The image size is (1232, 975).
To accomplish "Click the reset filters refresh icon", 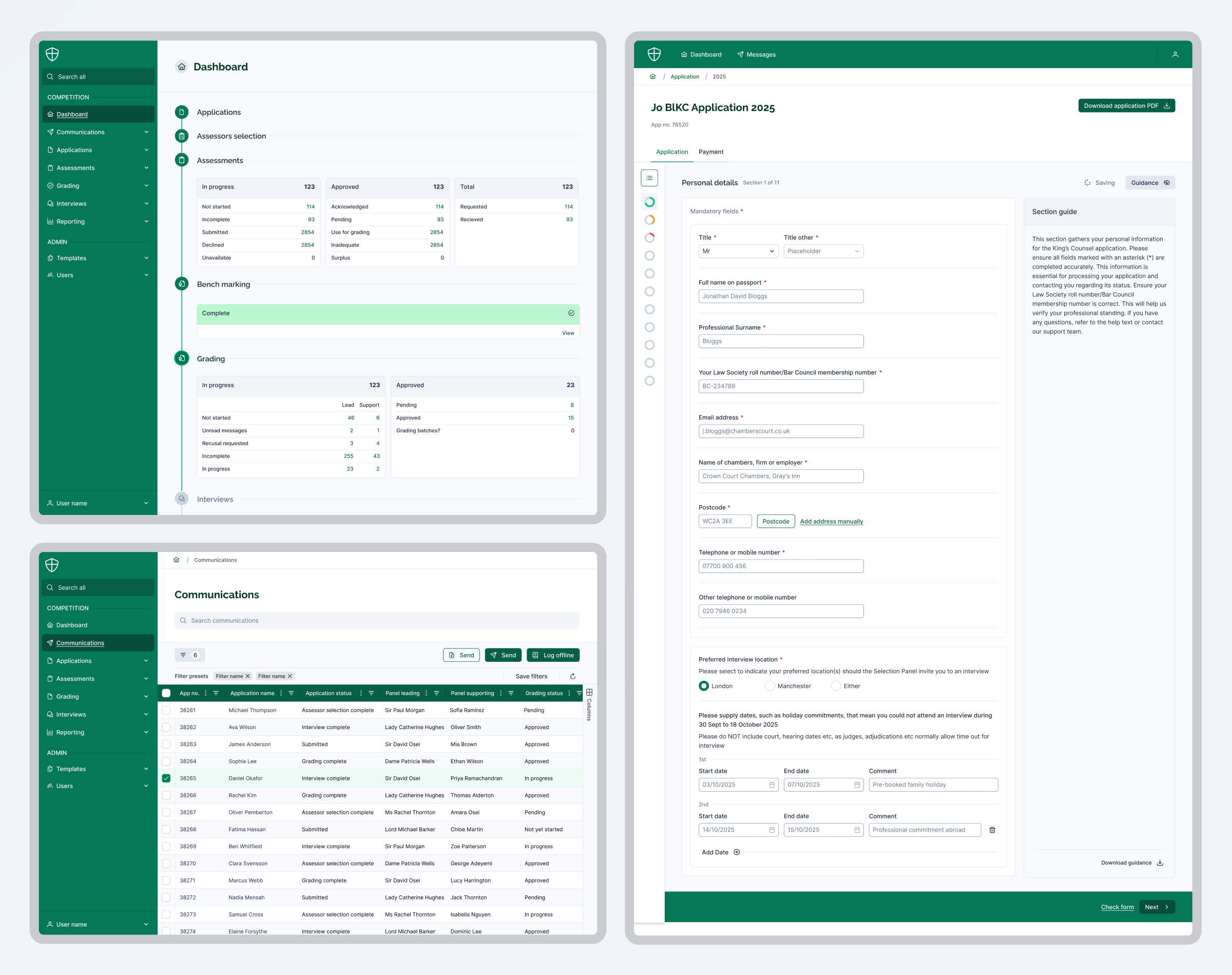I will pos(572,676).
